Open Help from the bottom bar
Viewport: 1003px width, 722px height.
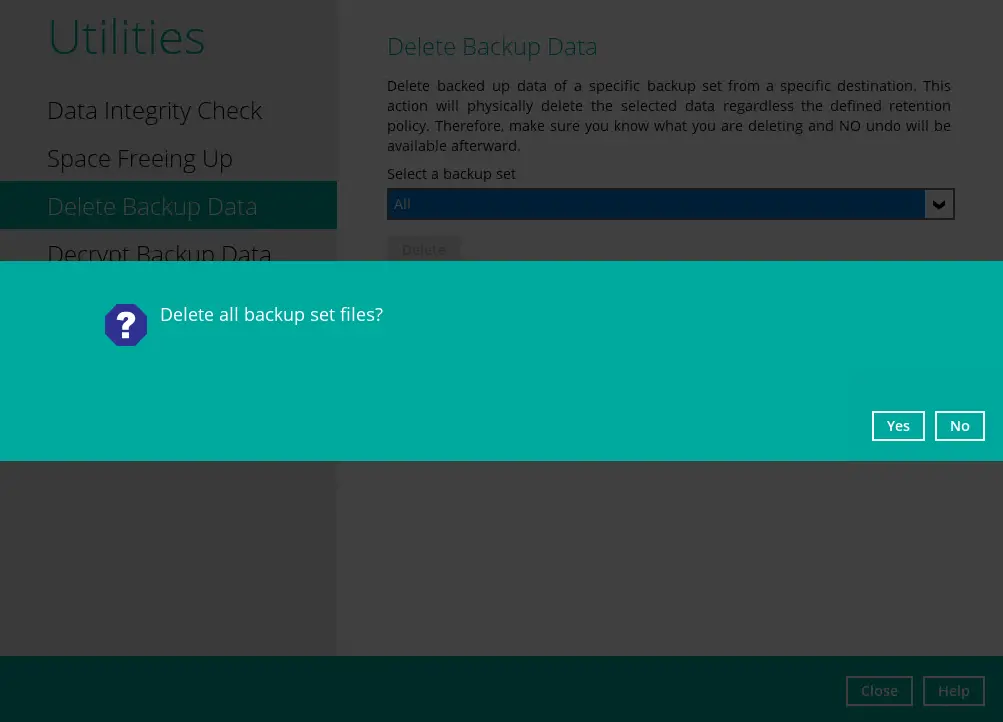[953, 690]
